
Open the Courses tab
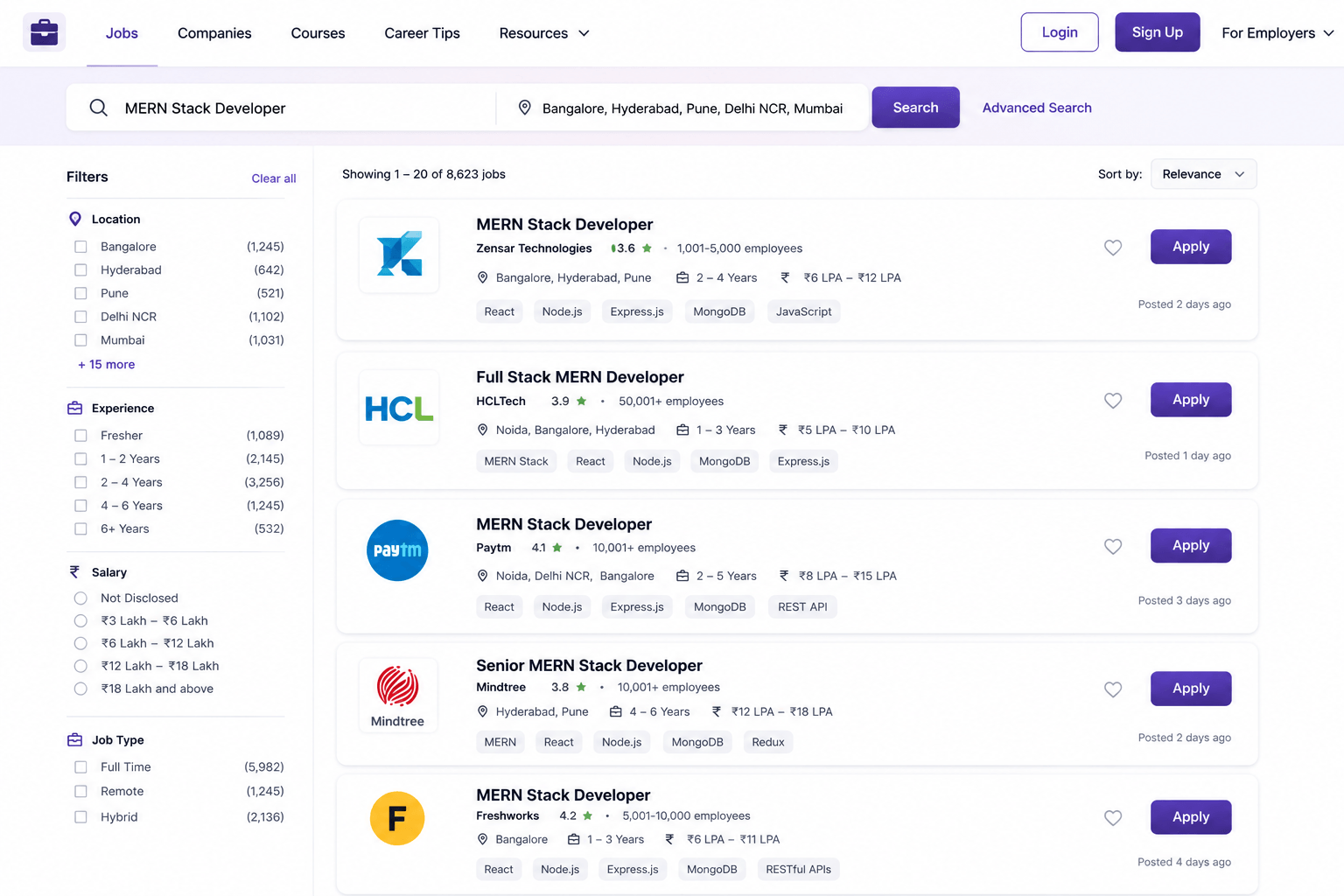tap(318, 33)
